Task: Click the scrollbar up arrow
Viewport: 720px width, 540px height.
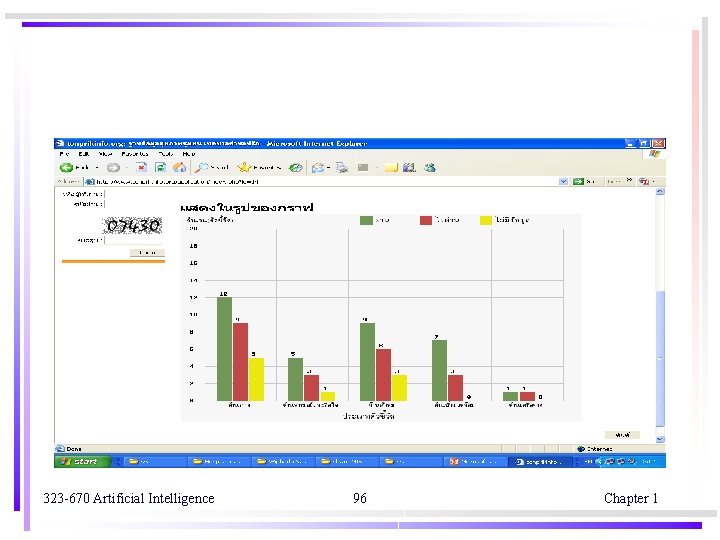Action: click(x=660, y=191)
